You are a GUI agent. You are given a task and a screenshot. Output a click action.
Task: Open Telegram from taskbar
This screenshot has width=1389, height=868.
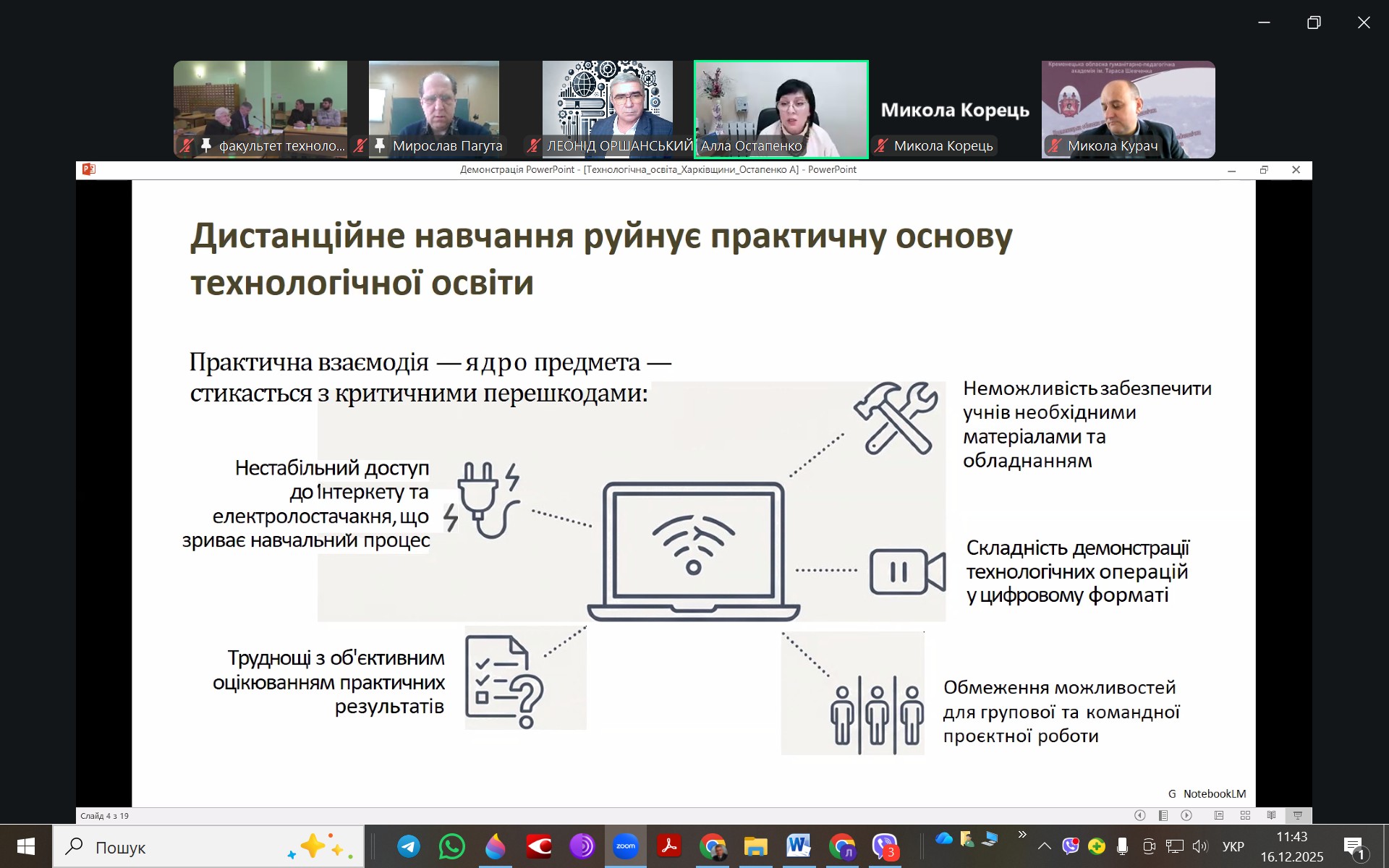point(409,846)
